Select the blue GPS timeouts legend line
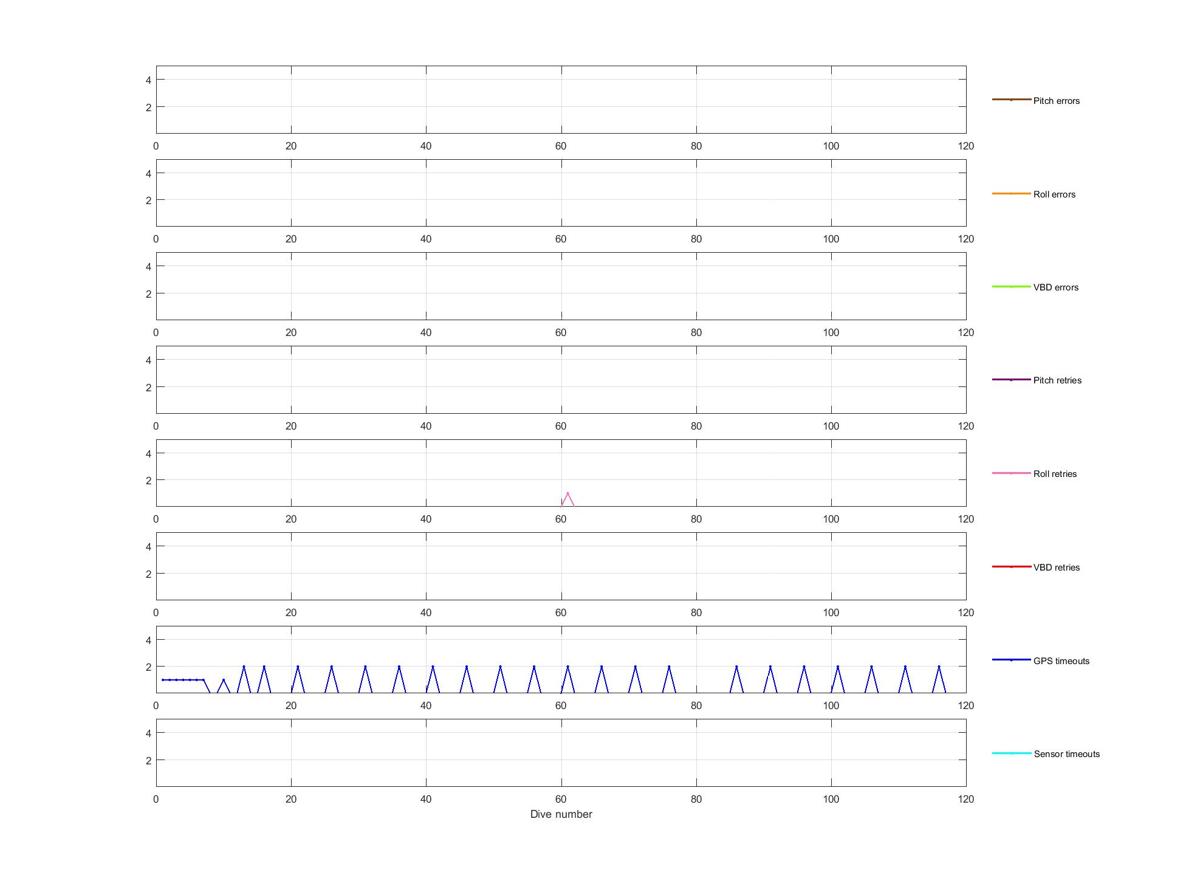1200x885 pixels. (x=1011, y=660)
